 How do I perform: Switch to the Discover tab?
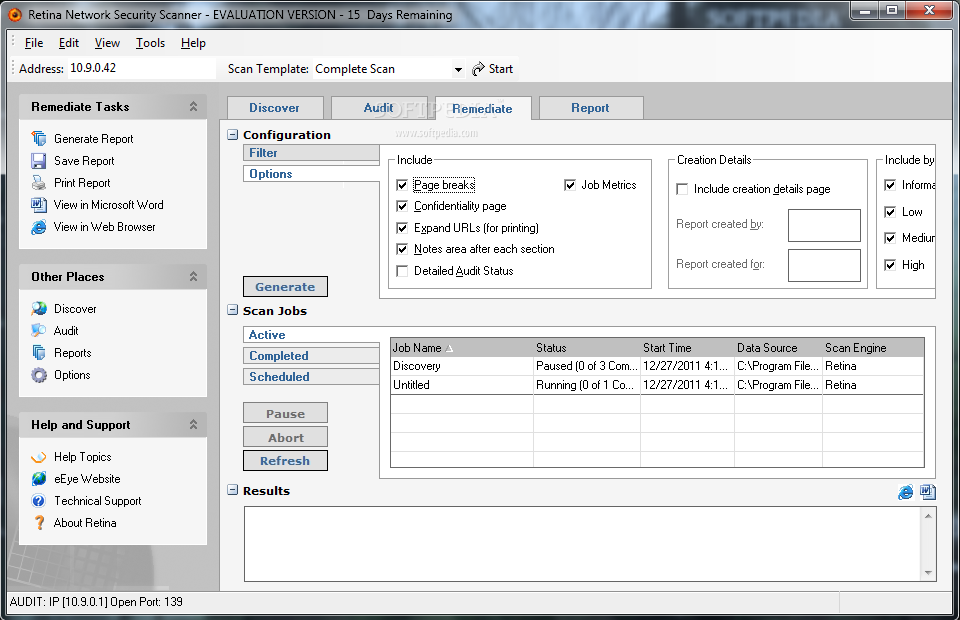[275, 108]
